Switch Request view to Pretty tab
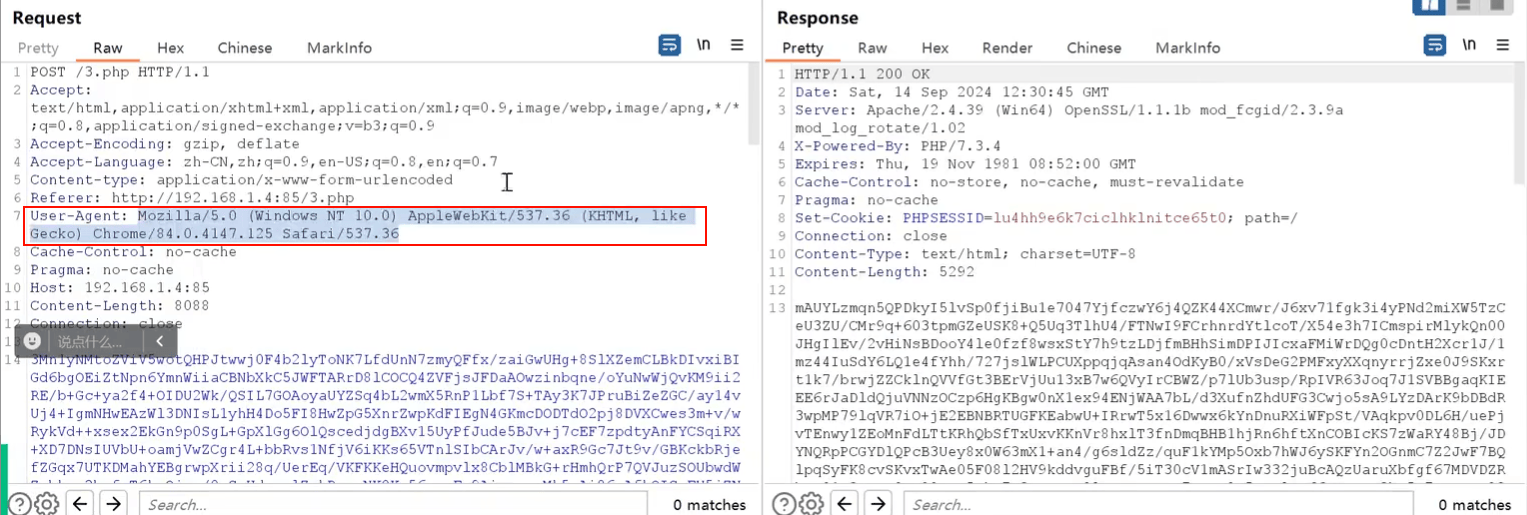The height and width of the screenshot is (515, 1527). [38, 48]
